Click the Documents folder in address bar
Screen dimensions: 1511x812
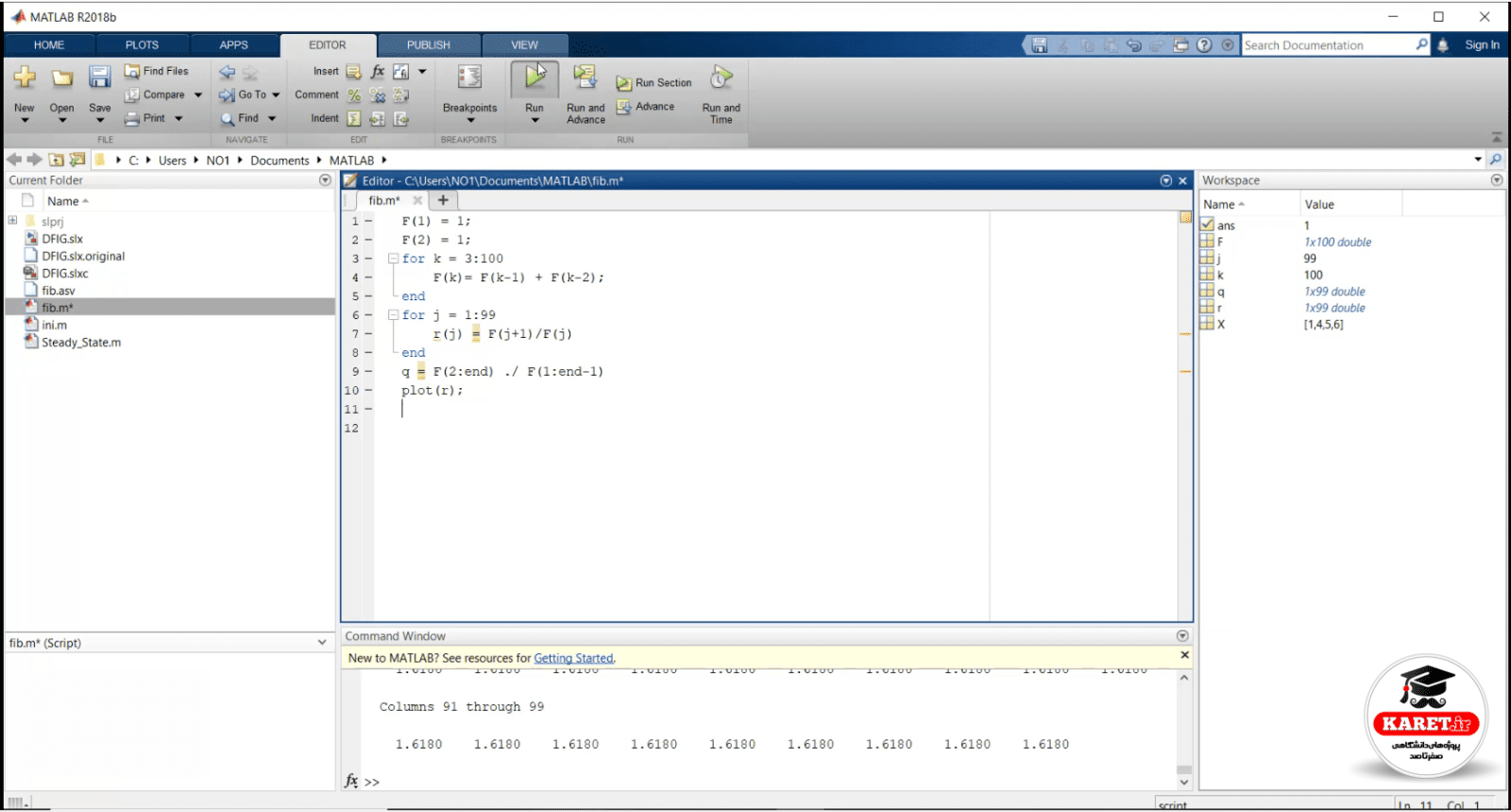(280, 161)
